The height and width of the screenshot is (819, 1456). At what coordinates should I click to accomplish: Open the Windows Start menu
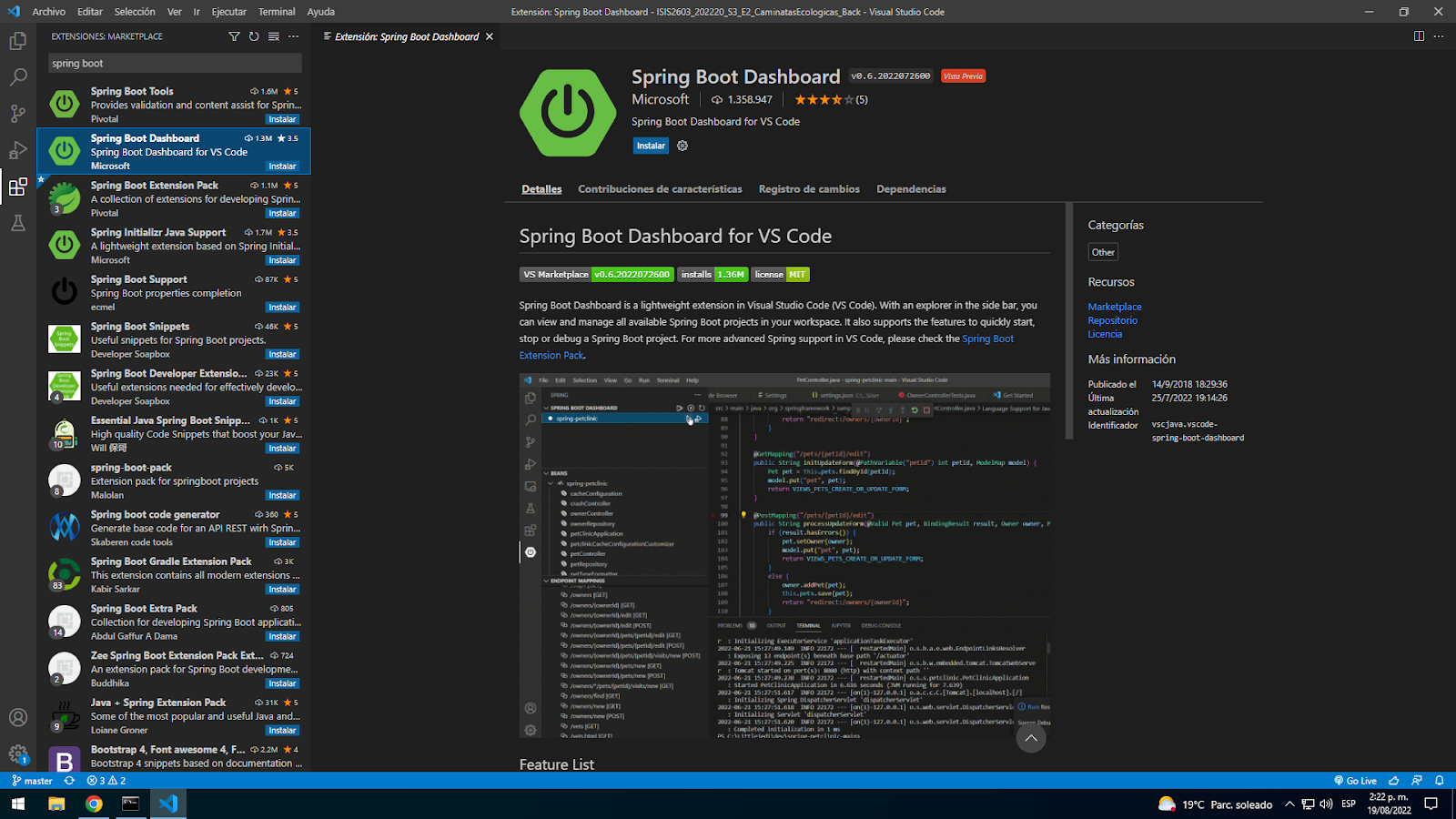(17, 804)
